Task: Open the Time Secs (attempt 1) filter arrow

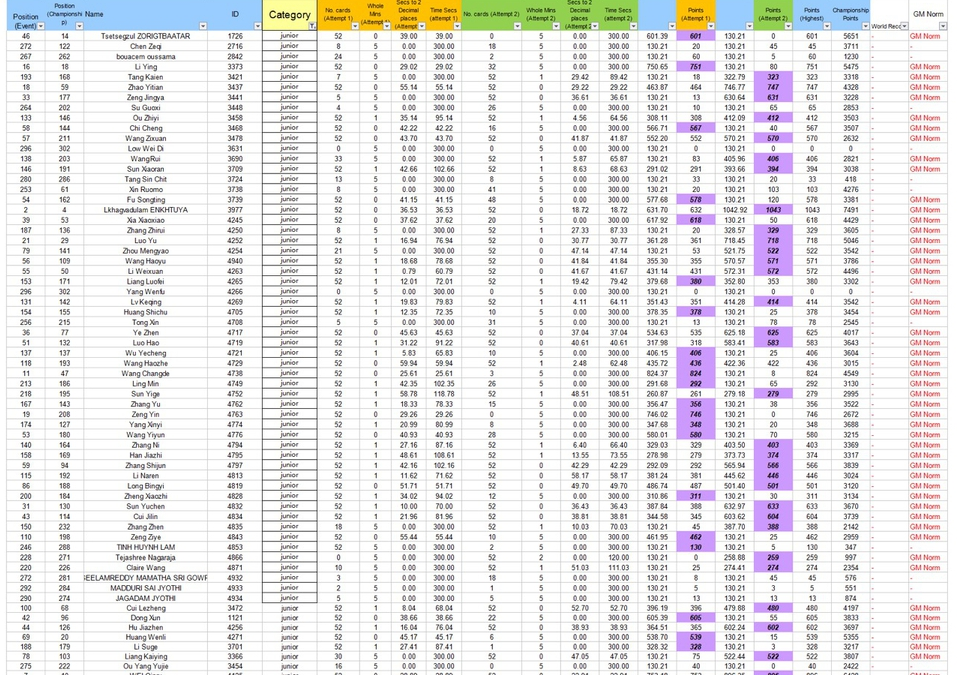Action: point(457,26)
